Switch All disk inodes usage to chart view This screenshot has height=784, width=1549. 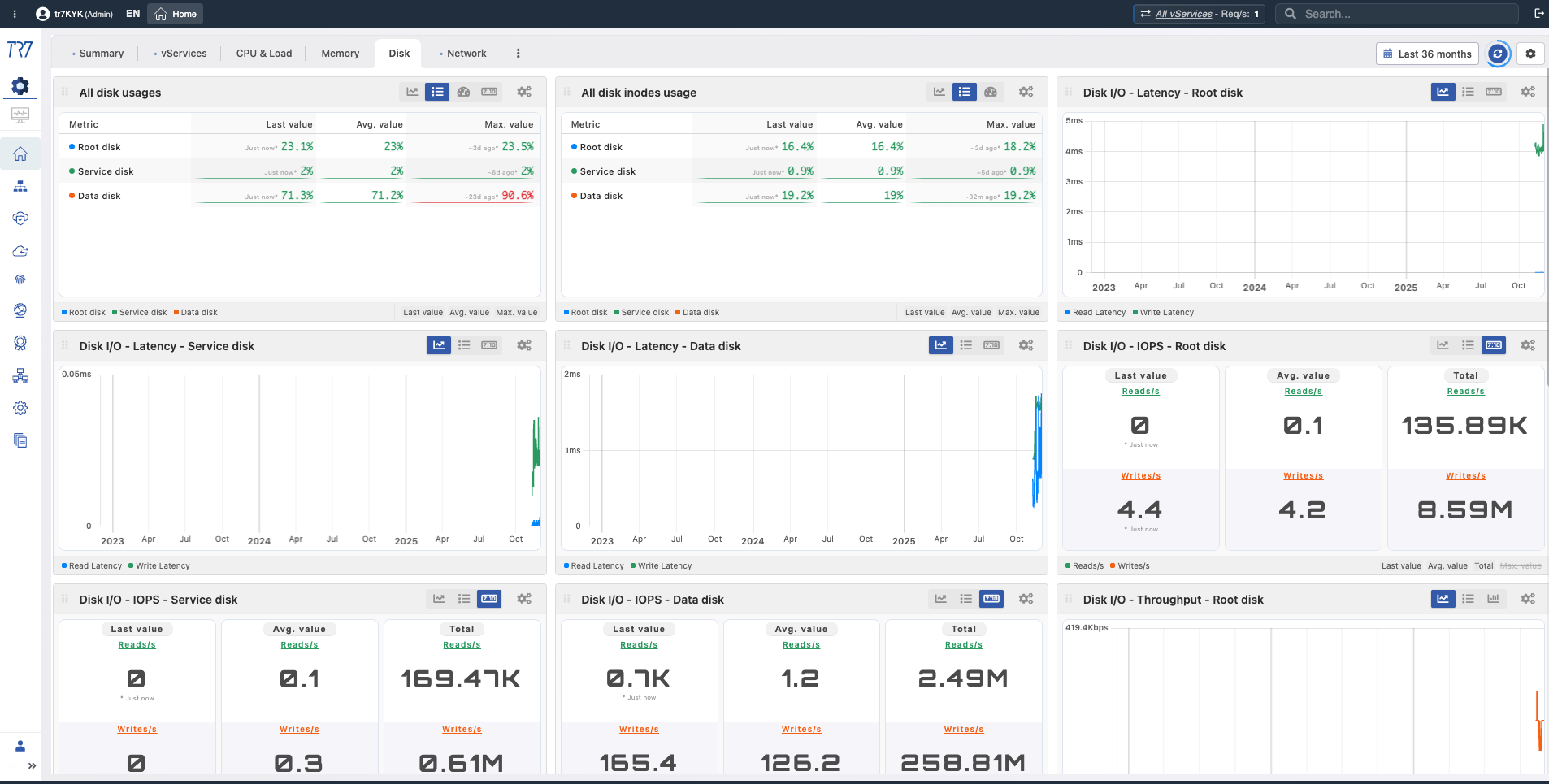939,92
